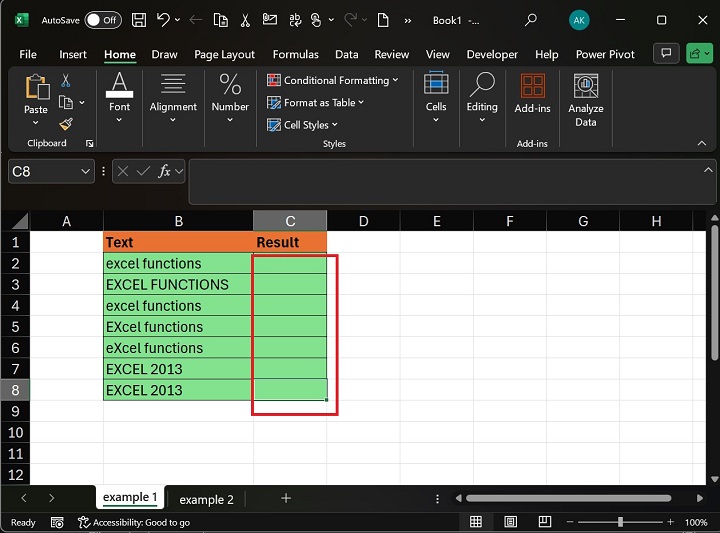The height and width of the screenshot is (533, 720).
Task: Click the Save icon in title bar
Action: [x=139, y=20]
